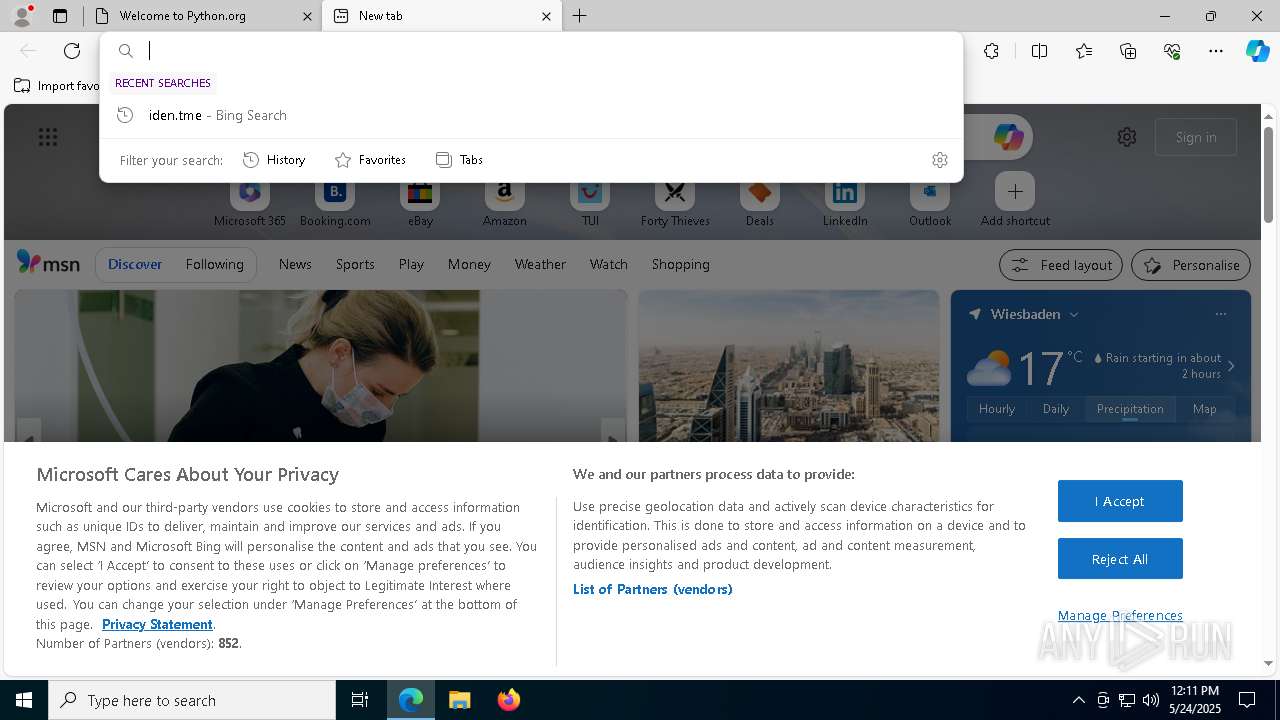Filter search by History
1280x720 pixels.
pyautogui.click(x=275, y=160)
